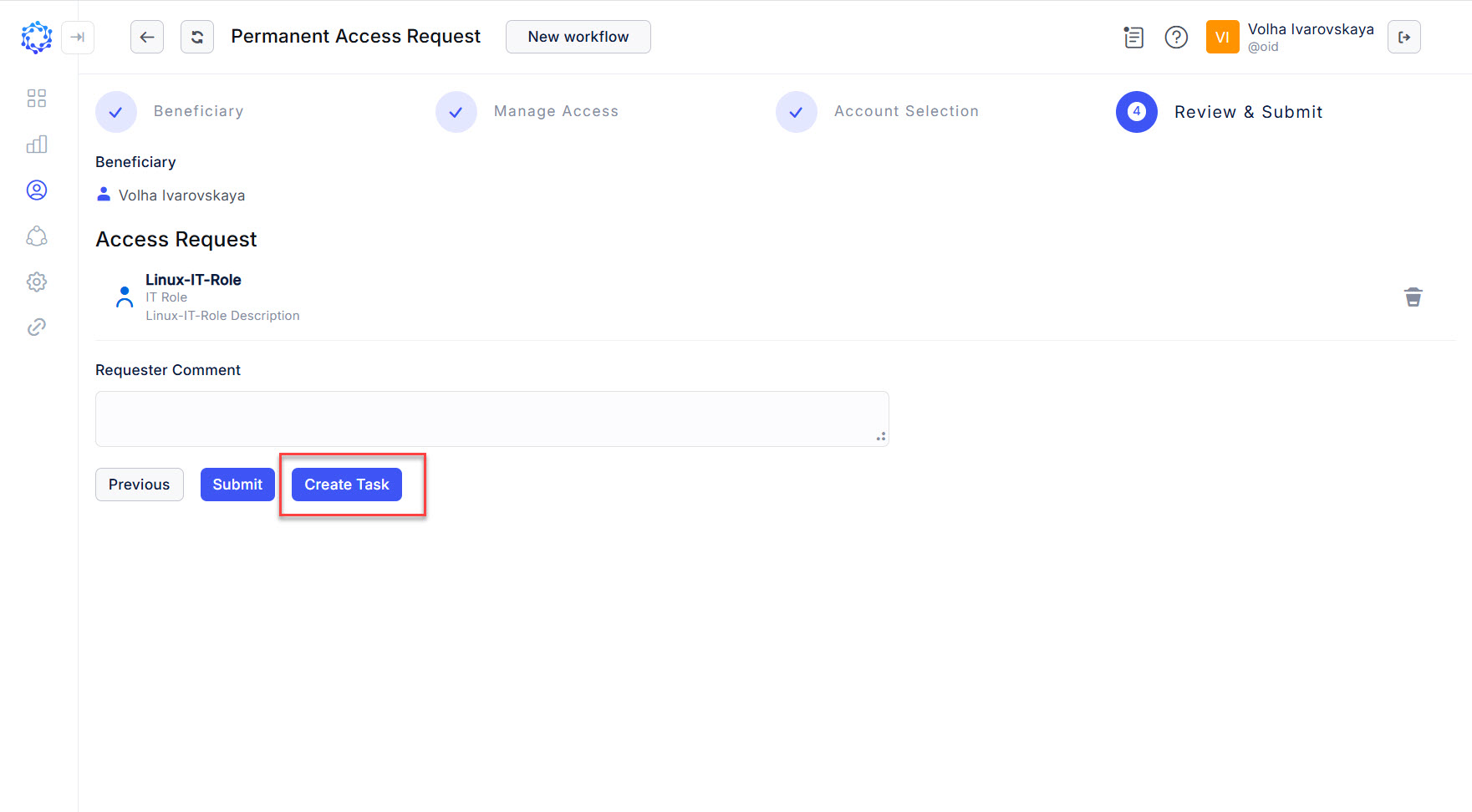The width and height of the screenshot is (1472, 812).
Task: Select the highlighted user access icon
Action: coord(37,190)
